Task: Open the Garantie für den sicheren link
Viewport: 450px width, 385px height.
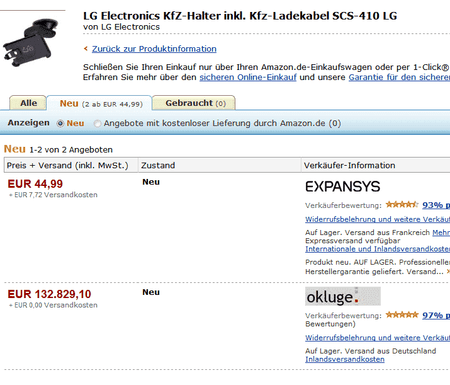Action: click(x=399, y=77)
